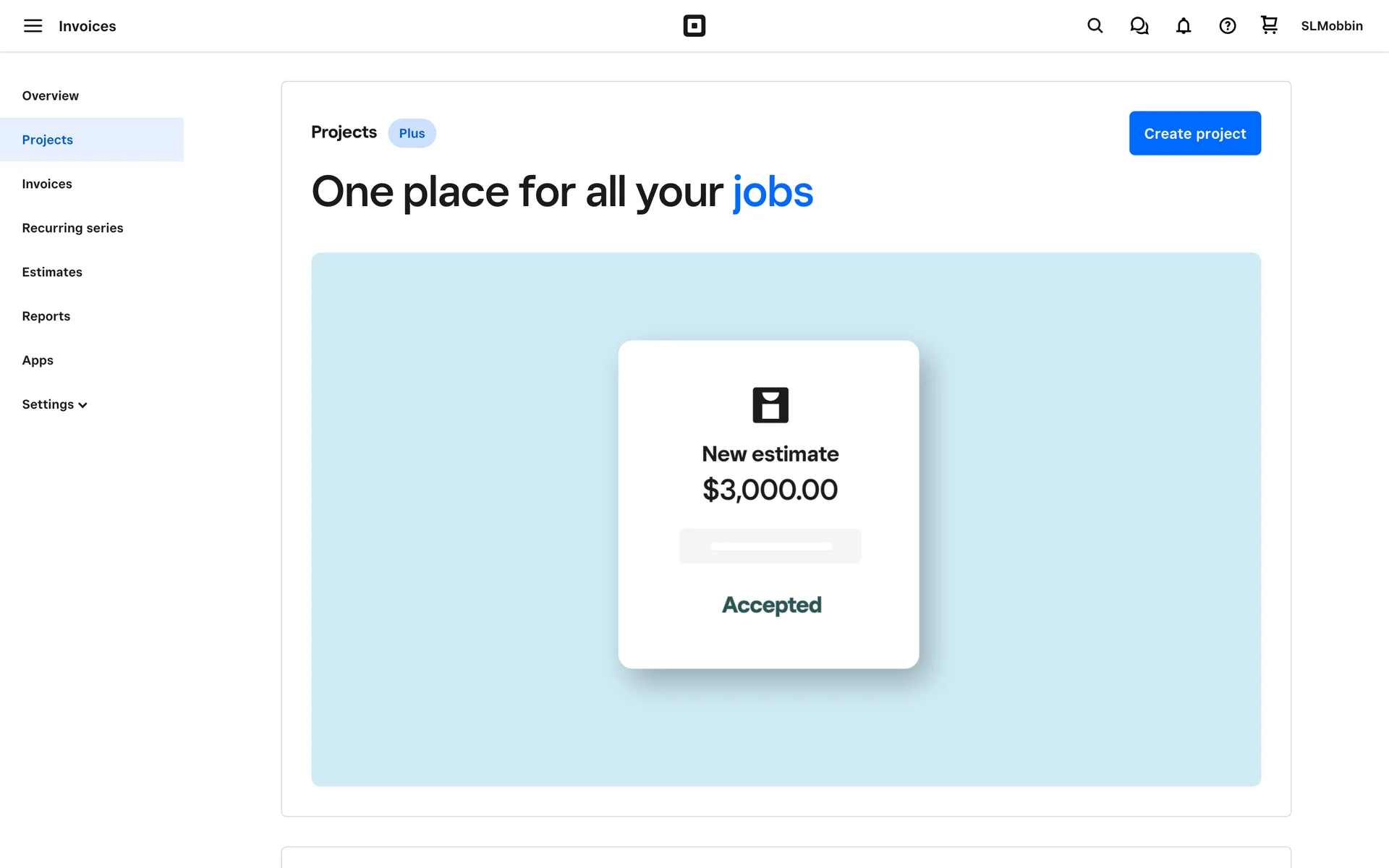Go to Overview in the sidebar
1389x868 pixels.
[x=51, y=95]
